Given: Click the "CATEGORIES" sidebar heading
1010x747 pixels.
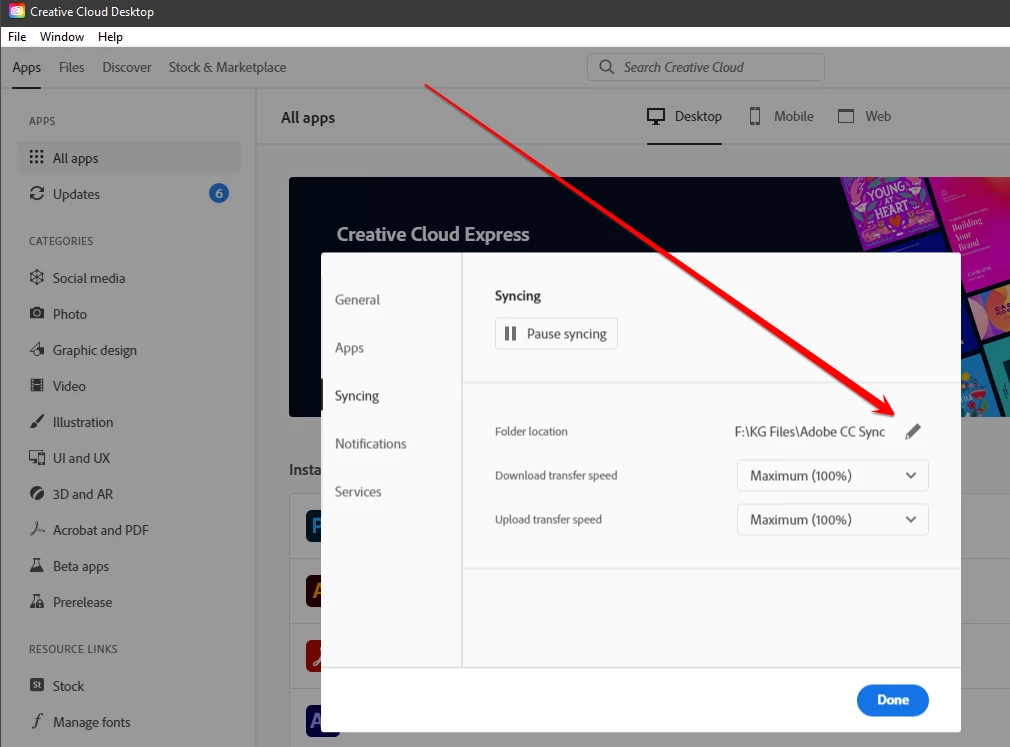Looking at the screenshot, I should coord(61,241).
